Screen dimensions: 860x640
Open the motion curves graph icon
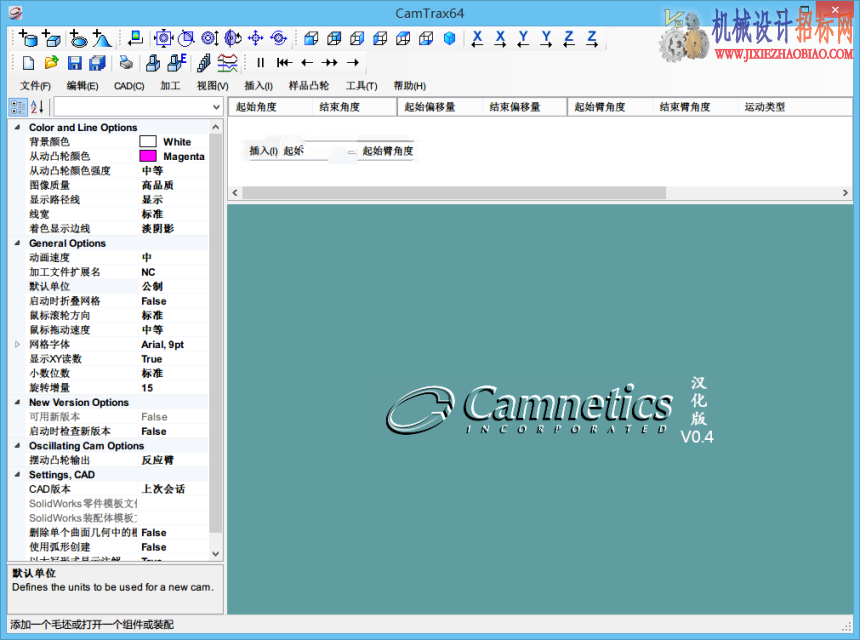point(227,63)
